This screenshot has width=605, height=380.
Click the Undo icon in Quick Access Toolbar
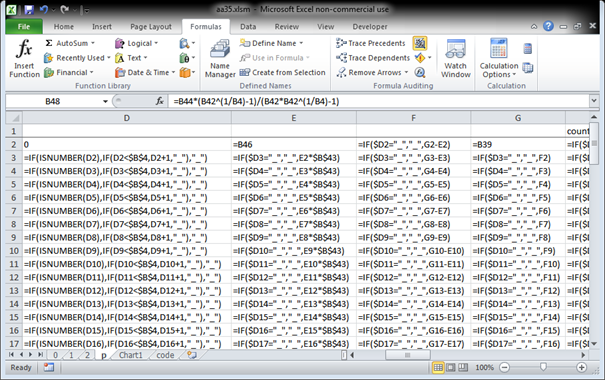tap(44, 10)
